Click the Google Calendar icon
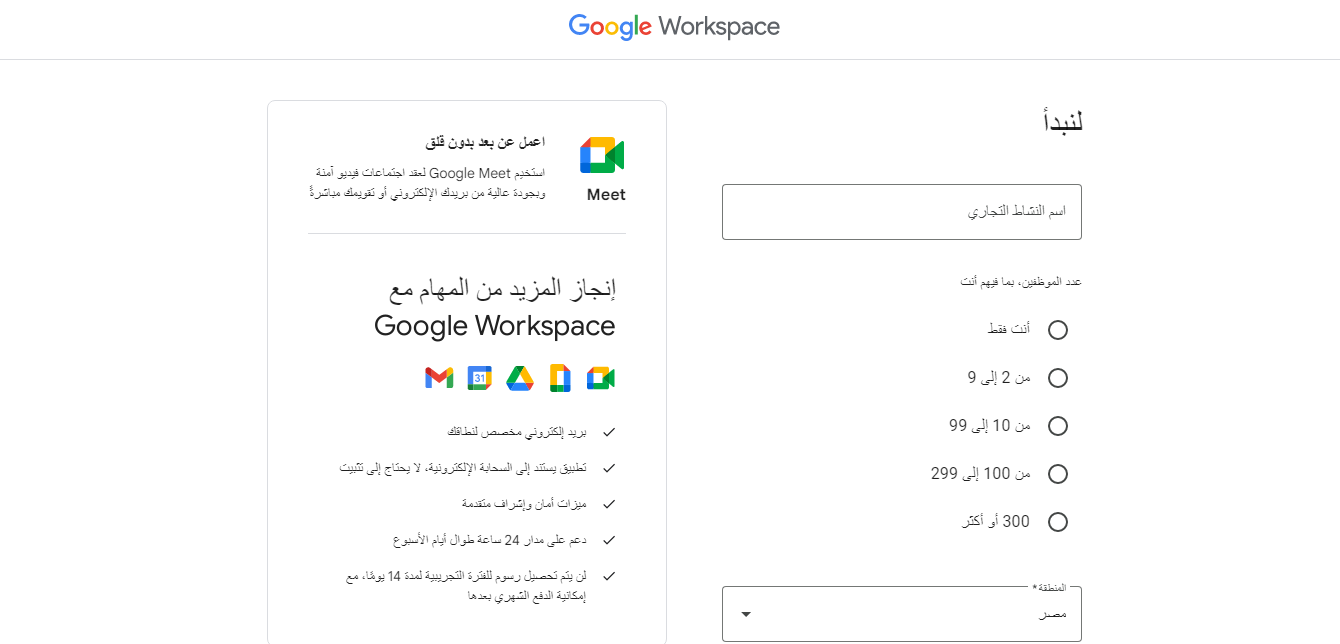Screen dimensions: 1340x644 [480, 378]
